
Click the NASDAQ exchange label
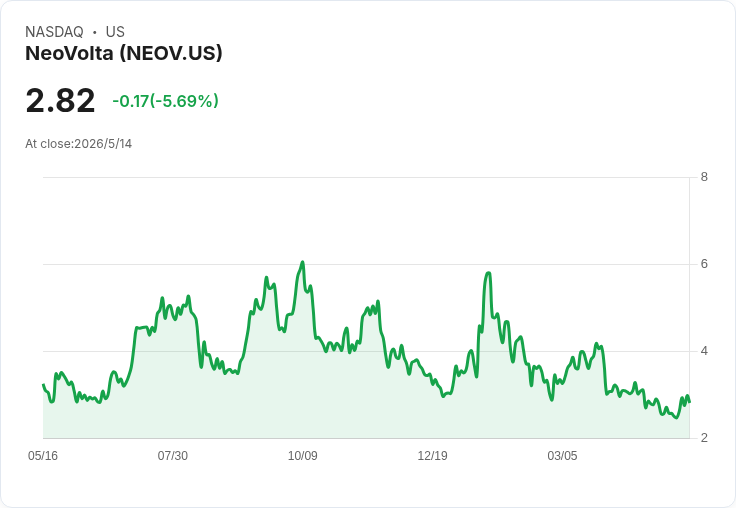[x=54, y=32]
